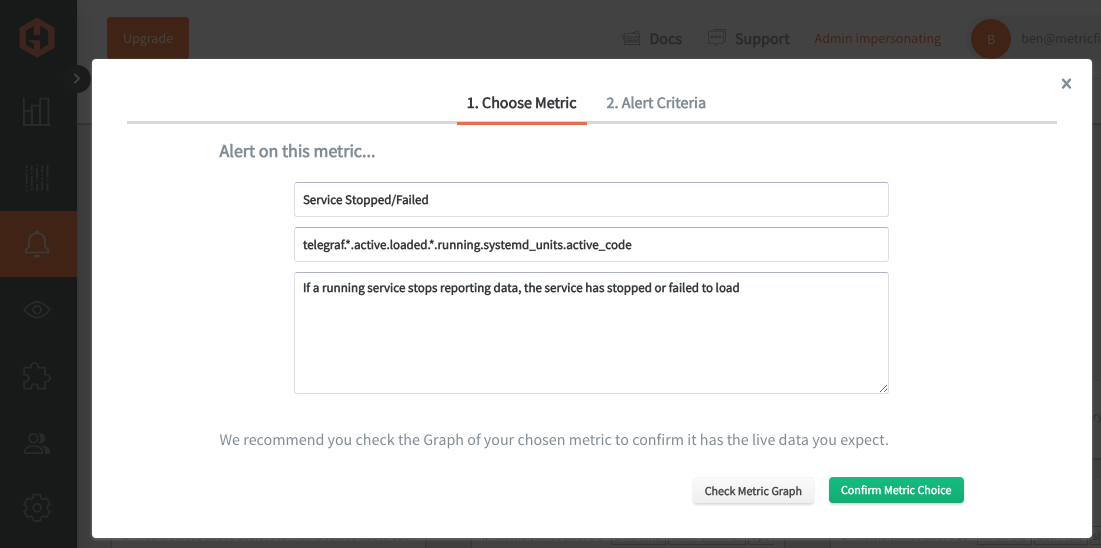
Task: Click the eye icon in the sidebar
Action: point(37,309)
